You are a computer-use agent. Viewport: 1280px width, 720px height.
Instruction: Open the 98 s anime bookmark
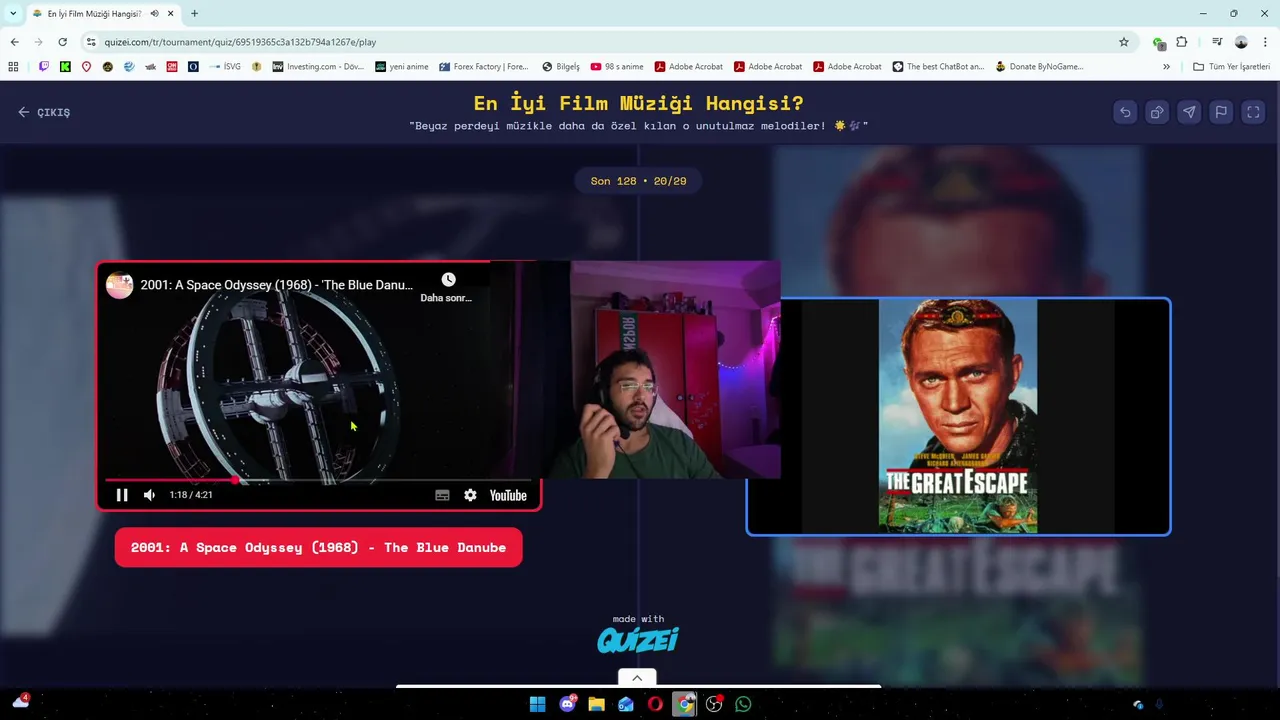(617, 67)
